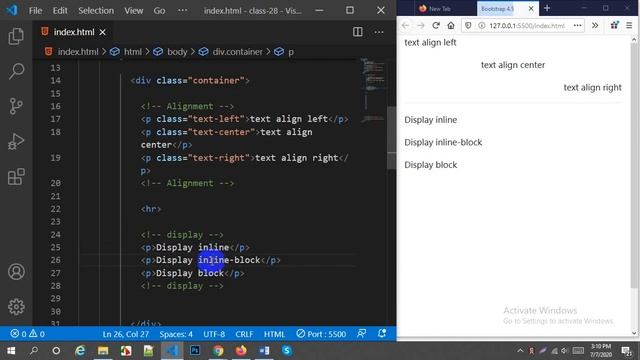Go to Firefox home page
This screenshot has height=360, width=640.
click(x=451, y=25)
